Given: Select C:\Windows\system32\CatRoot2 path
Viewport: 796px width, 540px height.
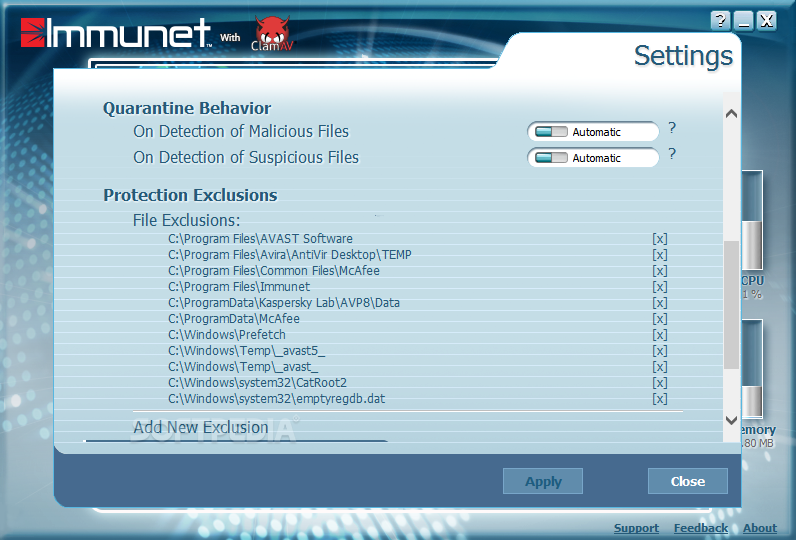Looking at the screenshot, I should tap(257, 383).
